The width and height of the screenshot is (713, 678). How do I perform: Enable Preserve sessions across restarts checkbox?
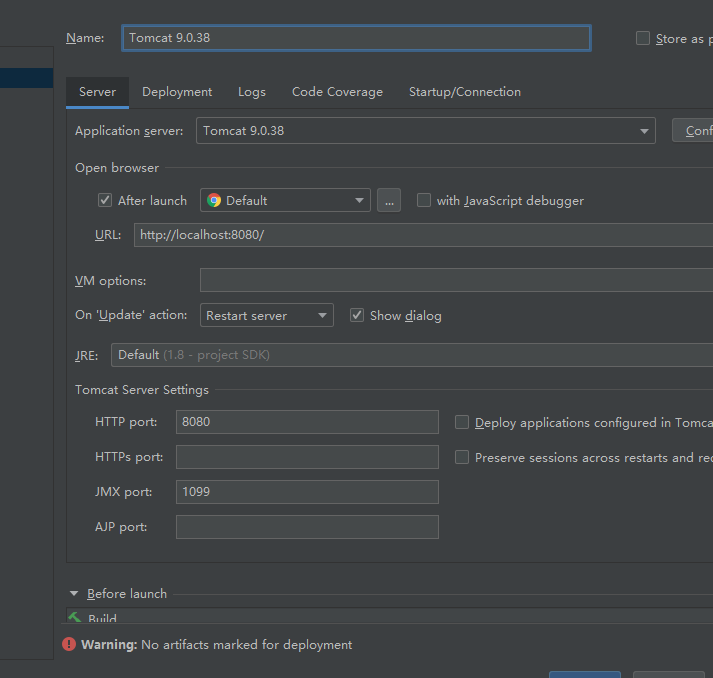[x=462, y=457]
